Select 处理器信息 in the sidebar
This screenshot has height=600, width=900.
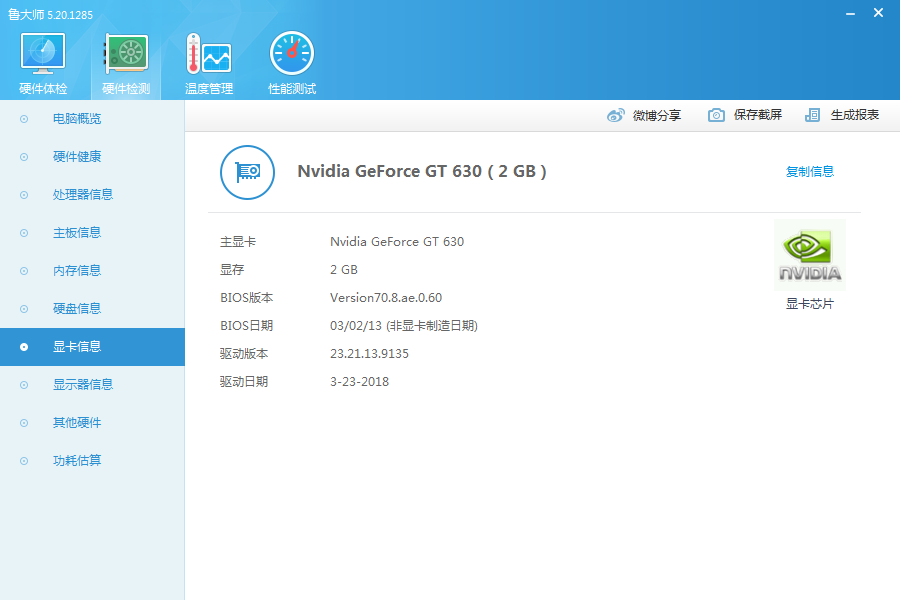(x=82, y=195)
